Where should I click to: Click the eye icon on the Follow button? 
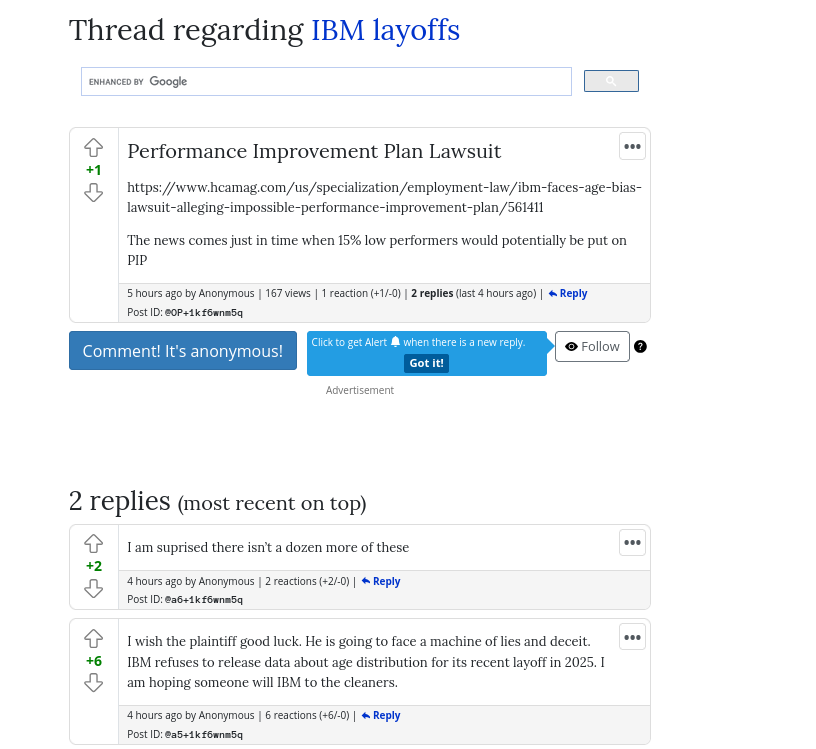tap(571, 346)
